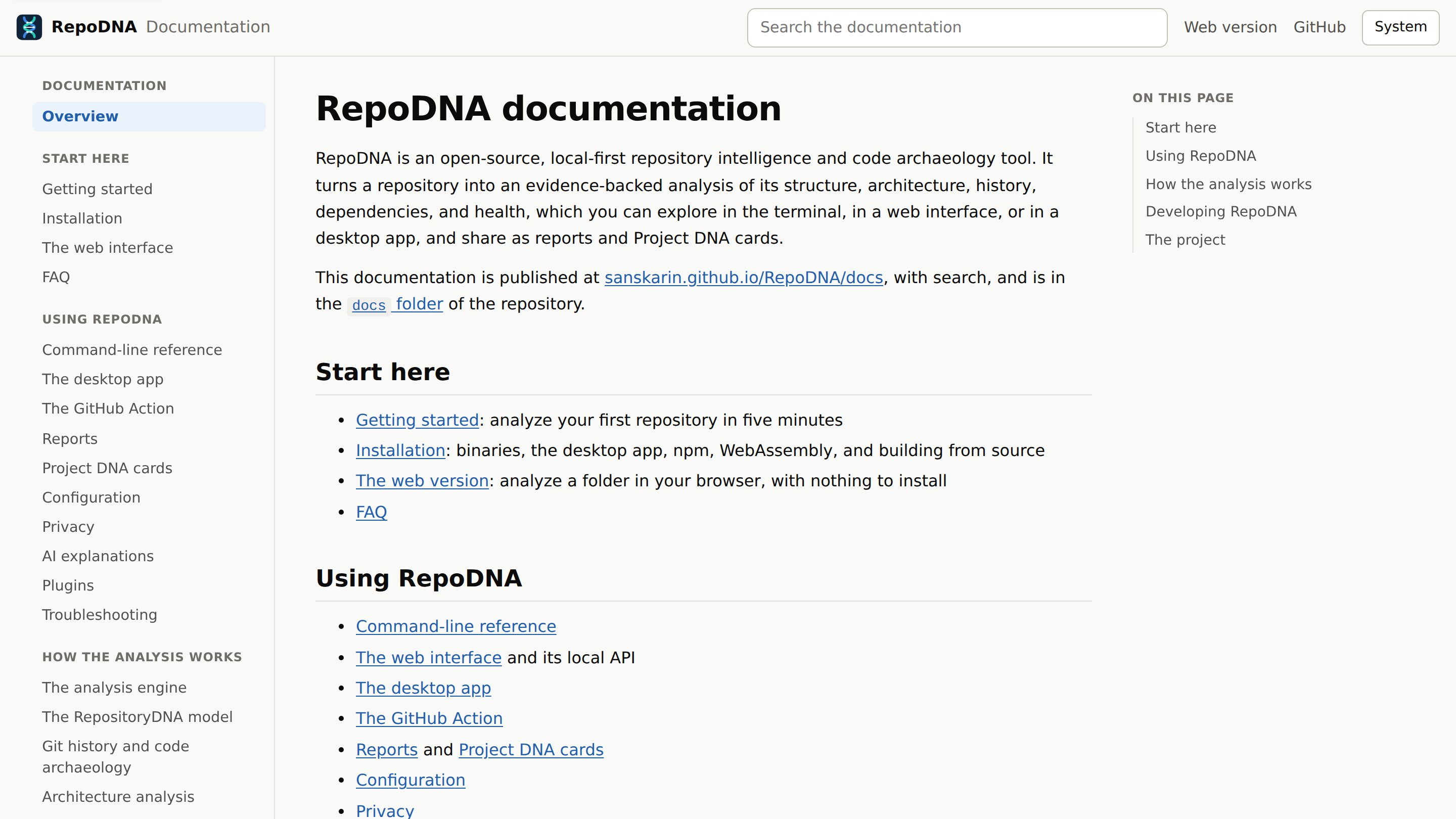Open Troubleshooting in the sidebar
The image size is (1456, 819).
pos(100,615)
